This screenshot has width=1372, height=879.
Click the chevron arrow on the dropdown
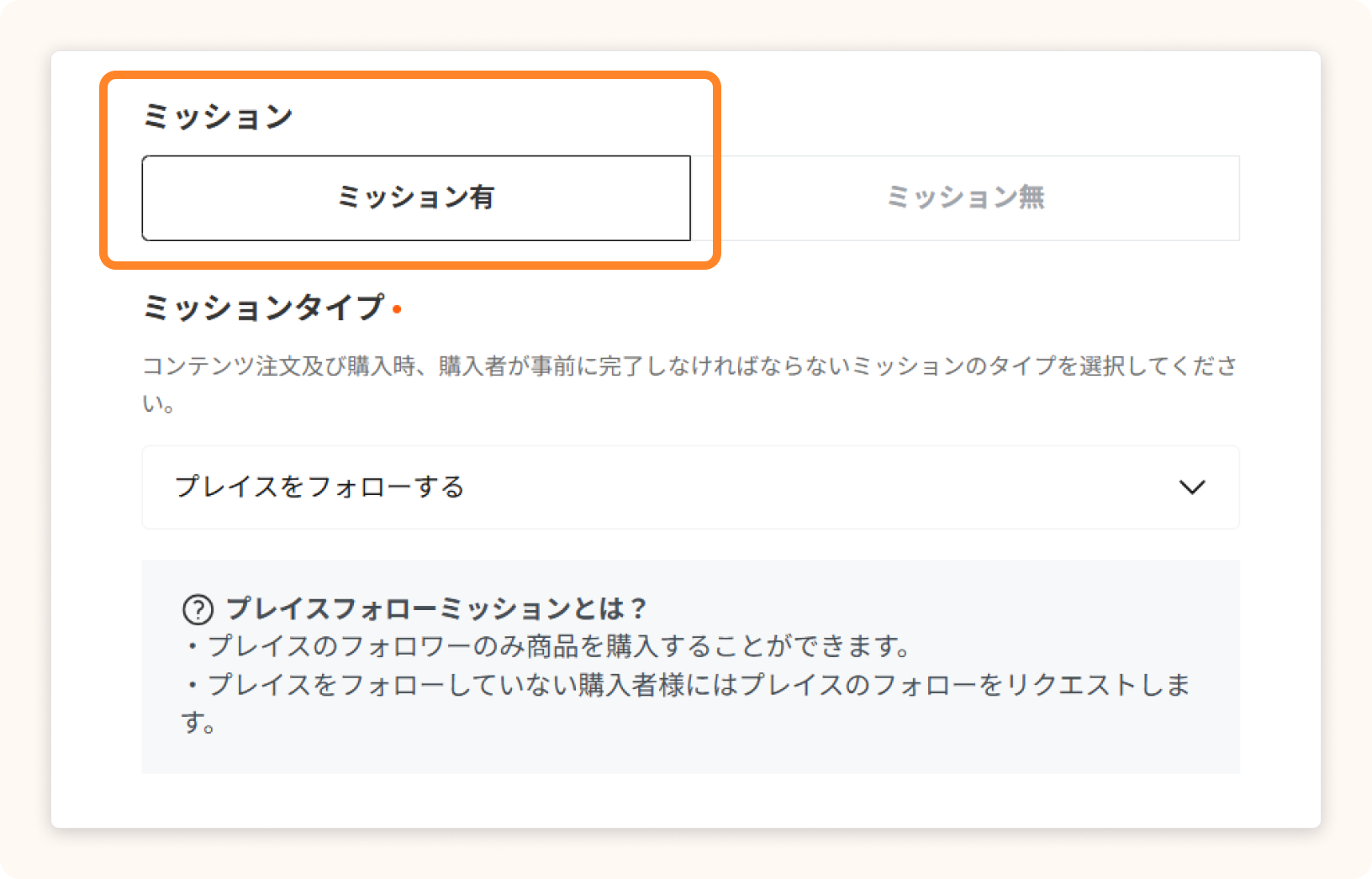click(x=1191, y=487)
